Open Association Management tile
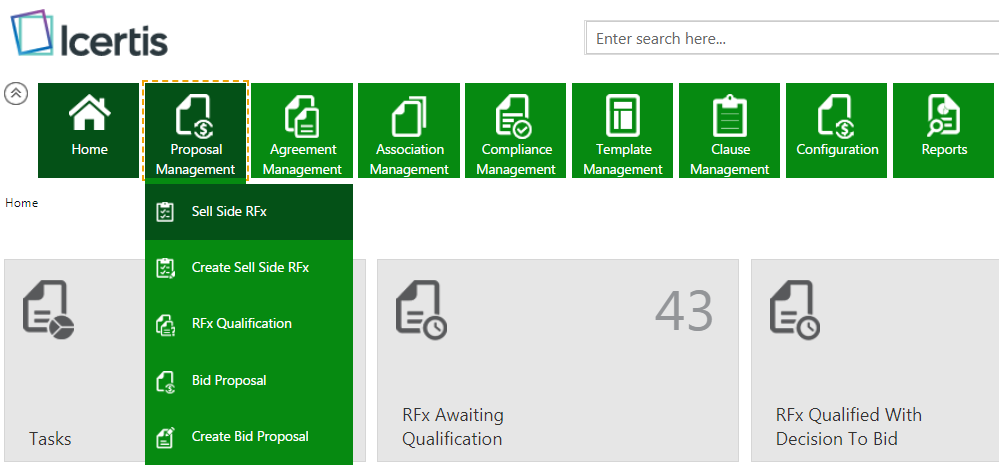The image size is (999, 470). click(409, 130)
